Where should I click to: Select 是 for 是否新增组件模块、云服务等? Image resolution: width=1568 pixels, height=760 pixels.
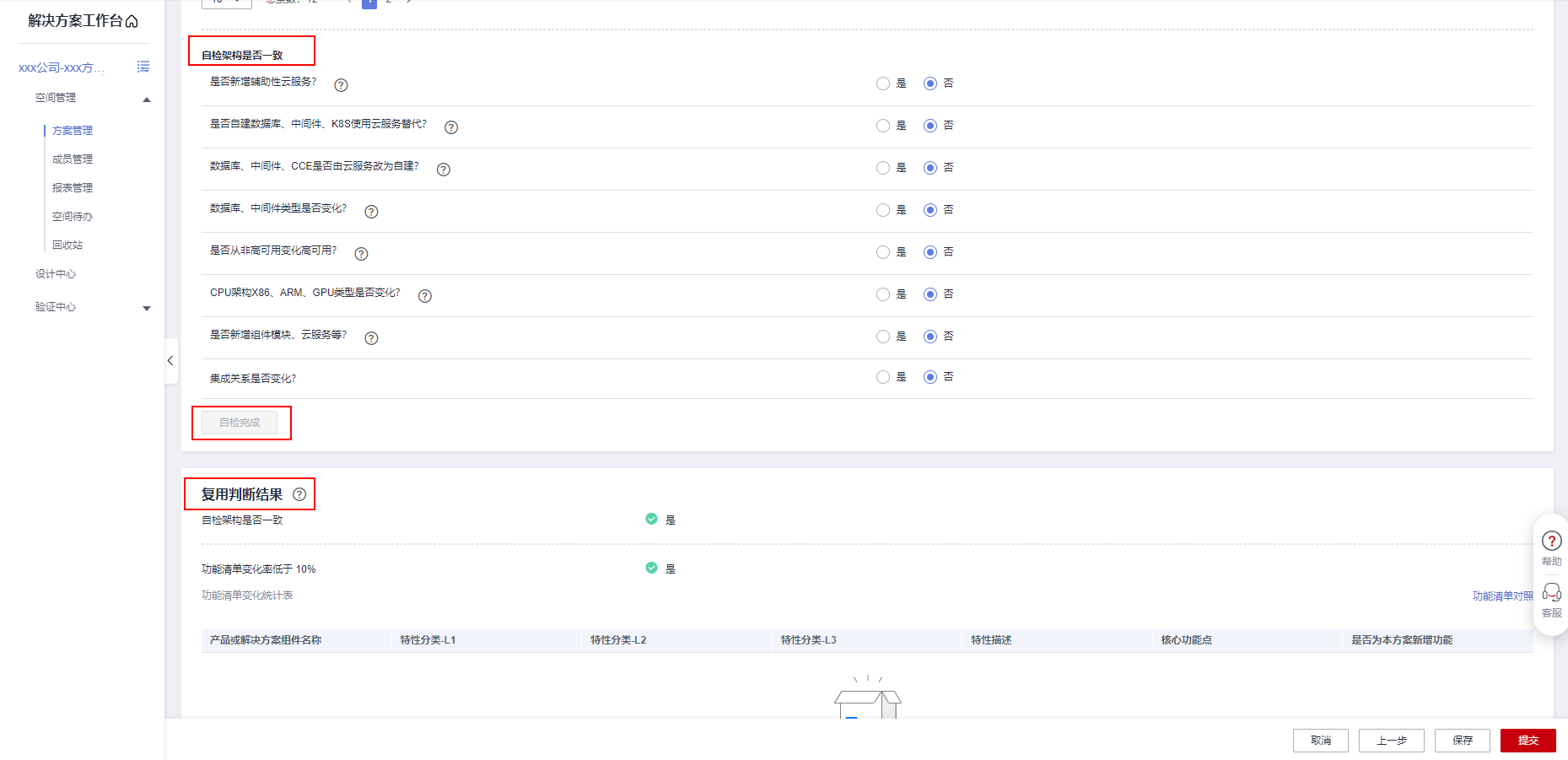click(x=883, y=337)
